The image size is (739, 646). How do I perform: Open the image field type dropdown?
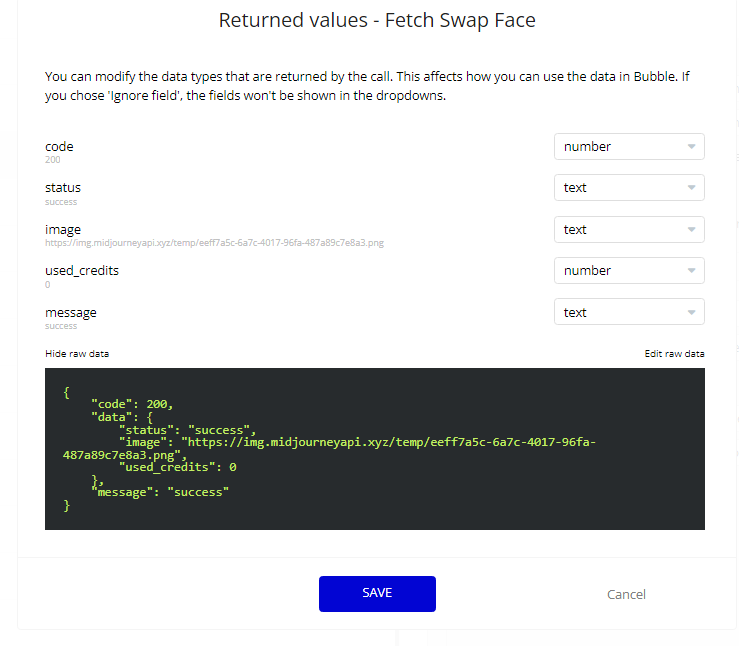click(628, 230)
